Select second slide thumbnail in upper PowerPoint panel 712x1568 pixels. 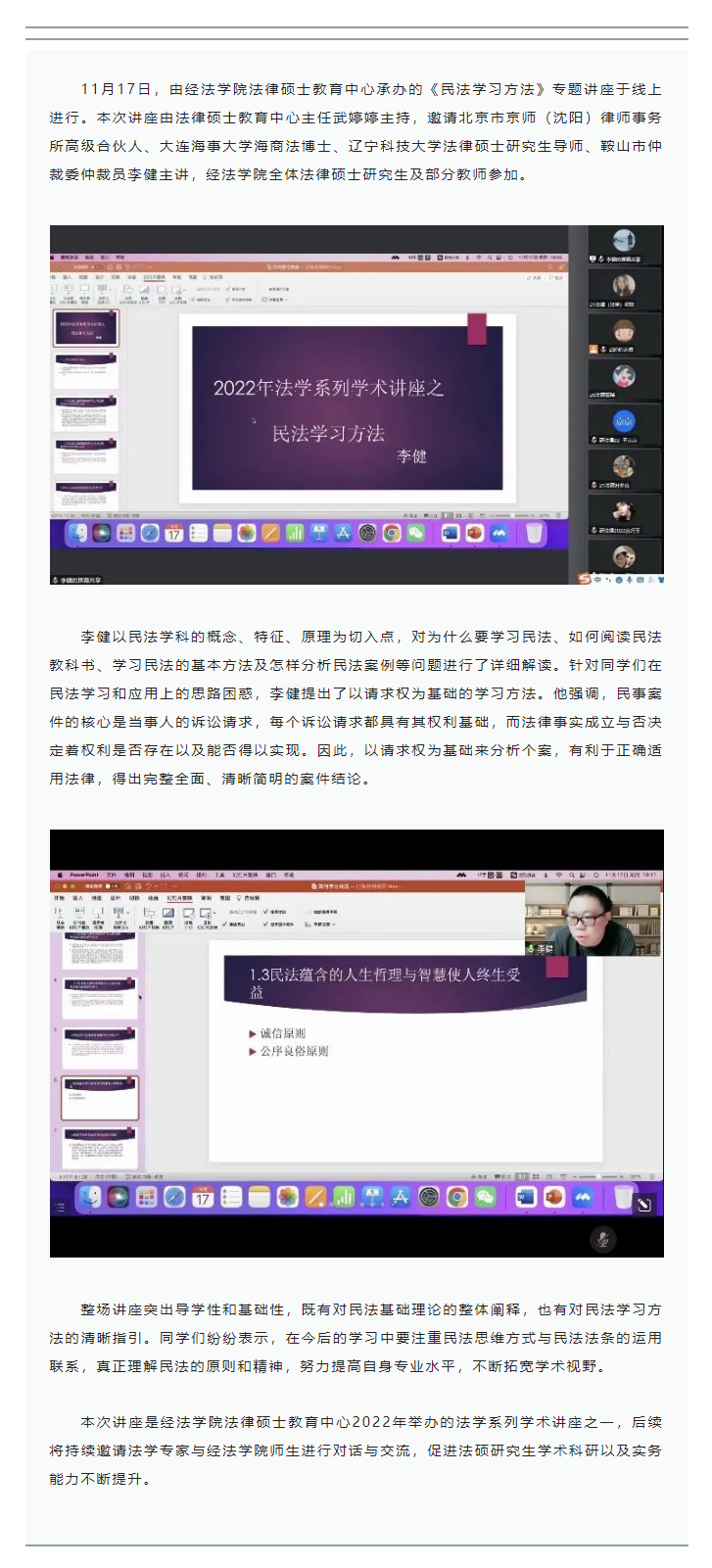(x=86, y=370)
